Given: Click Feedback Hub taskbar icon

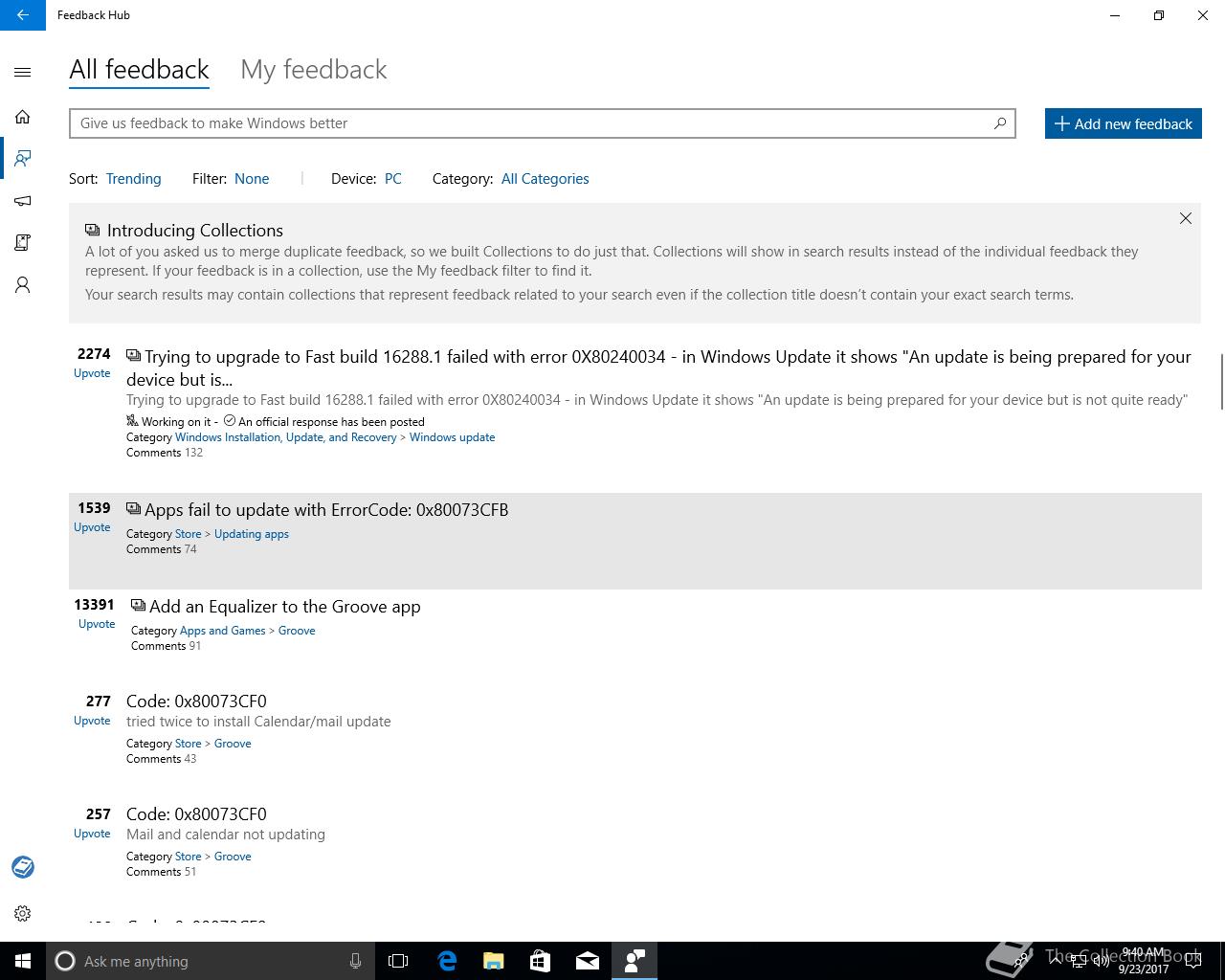Looking at the screenshot, I should (x=634, y=961).
